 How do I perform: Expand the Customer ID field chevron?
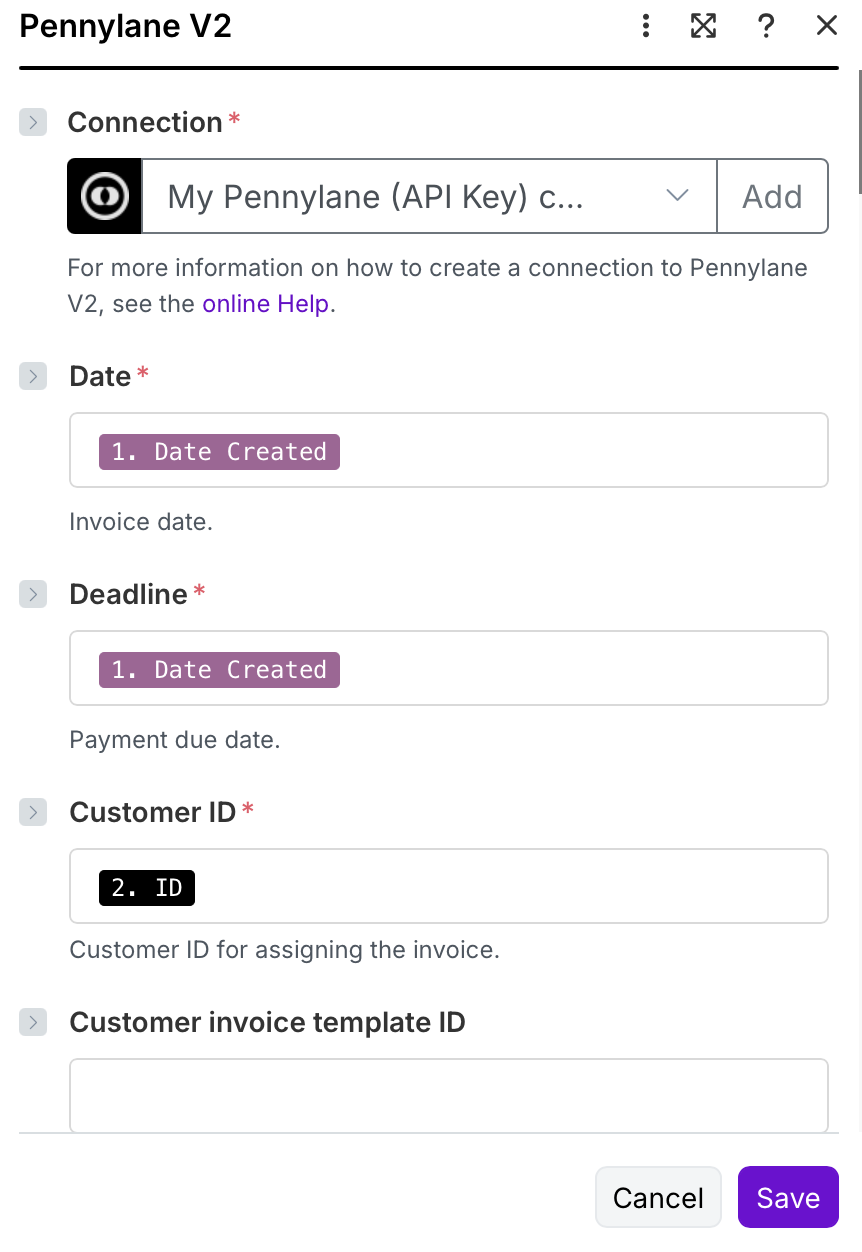[33, 813]
